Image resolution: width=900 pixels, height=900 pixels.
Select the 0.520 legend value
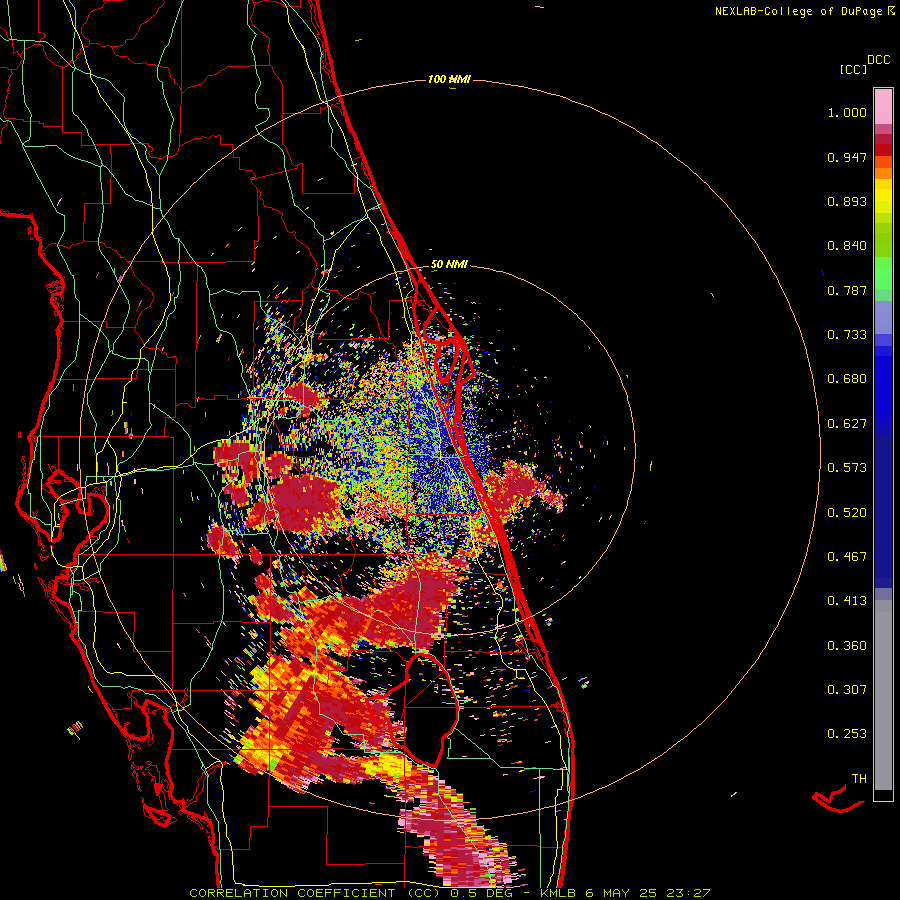[847, 513]
